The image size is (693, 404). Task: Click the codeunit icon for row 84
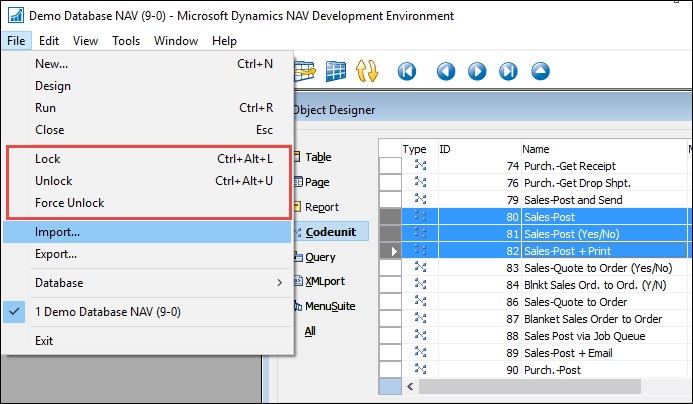[x=420, y=284]
